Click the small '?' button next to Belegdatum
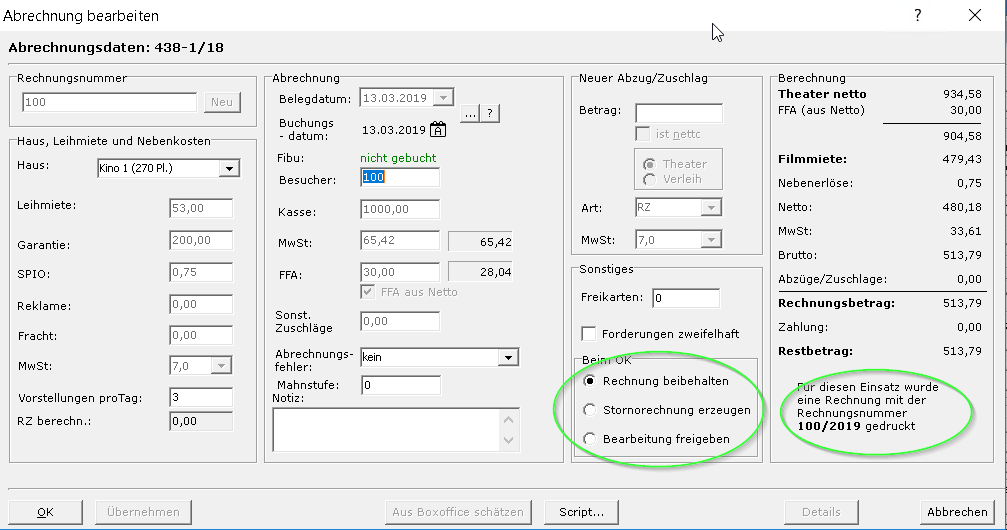1007x530 pixels. pos(490,112)
